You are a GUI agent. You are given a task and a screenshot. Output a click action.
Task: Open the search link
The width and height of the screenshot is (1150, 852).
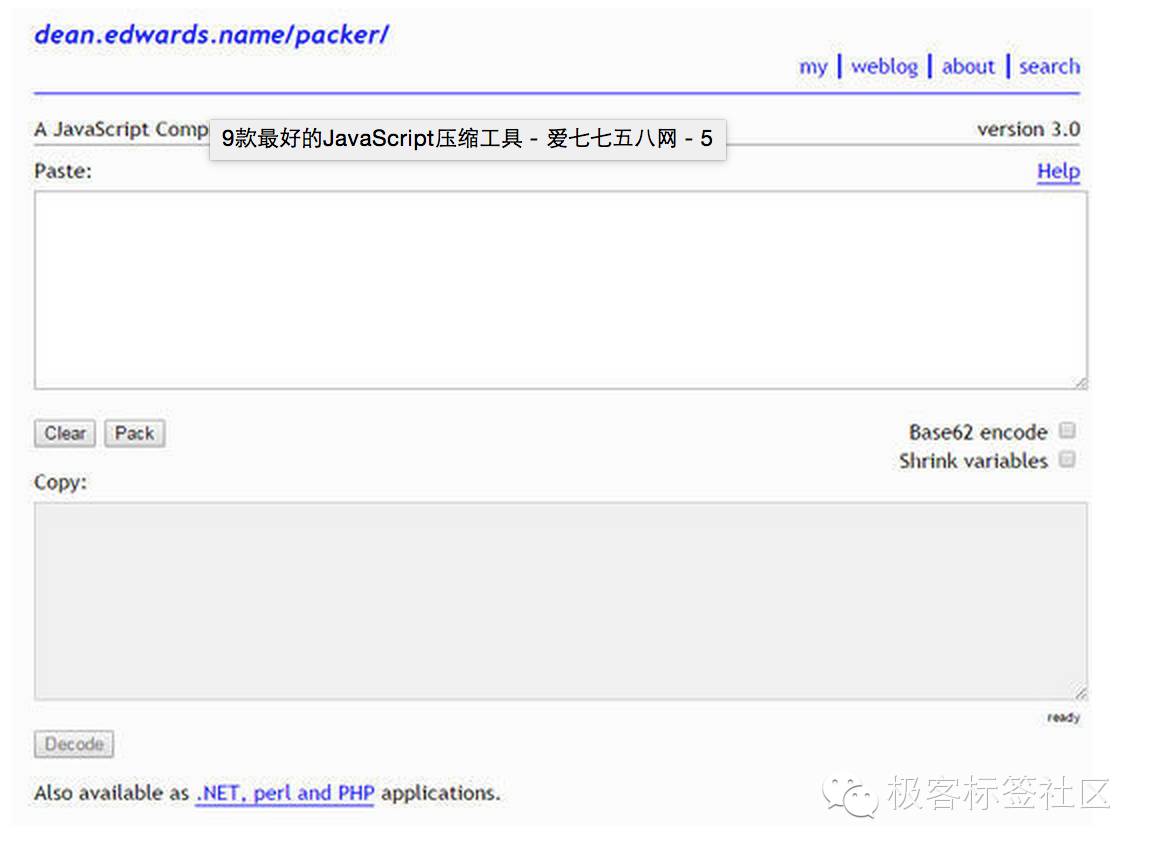pyautogui.click(x=1049, y=67)
